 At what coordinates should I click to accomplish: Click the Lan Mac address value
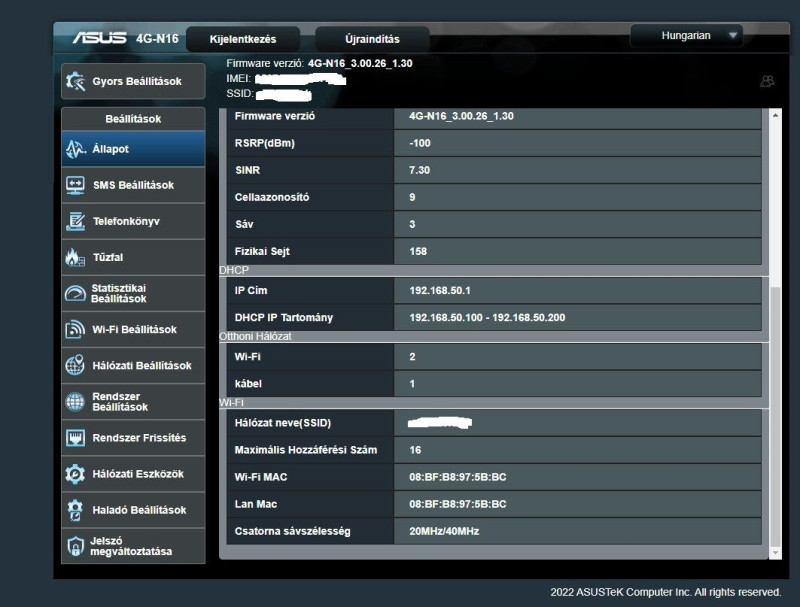[x=458, y=504]
